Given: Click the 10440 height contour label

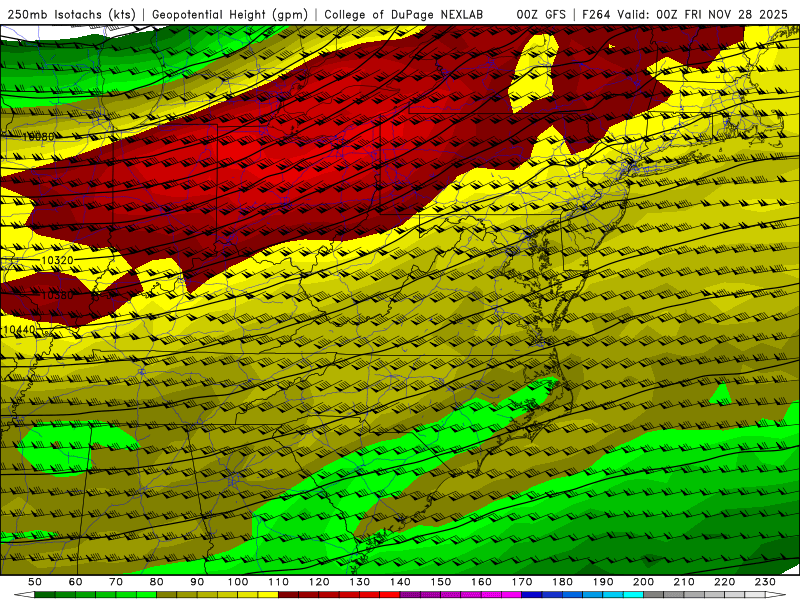Looking at the screenshot, I should [19, 330].
